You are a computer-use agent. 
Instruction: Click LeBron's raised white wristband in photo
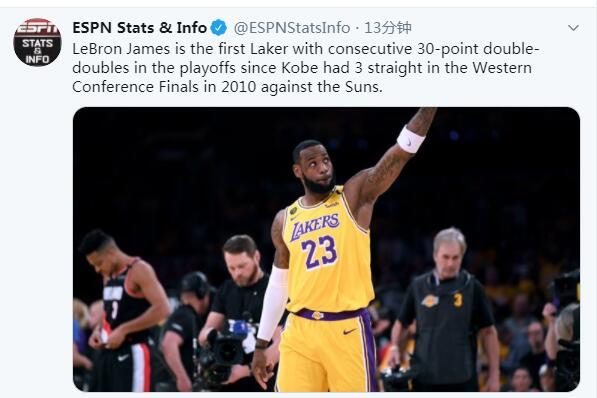410,140
